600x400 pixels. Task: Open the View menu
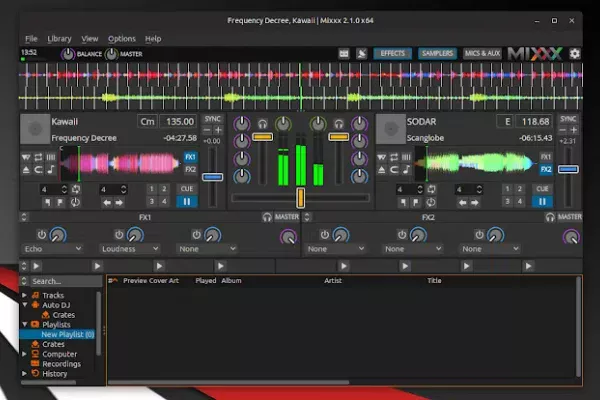(90, 39)
